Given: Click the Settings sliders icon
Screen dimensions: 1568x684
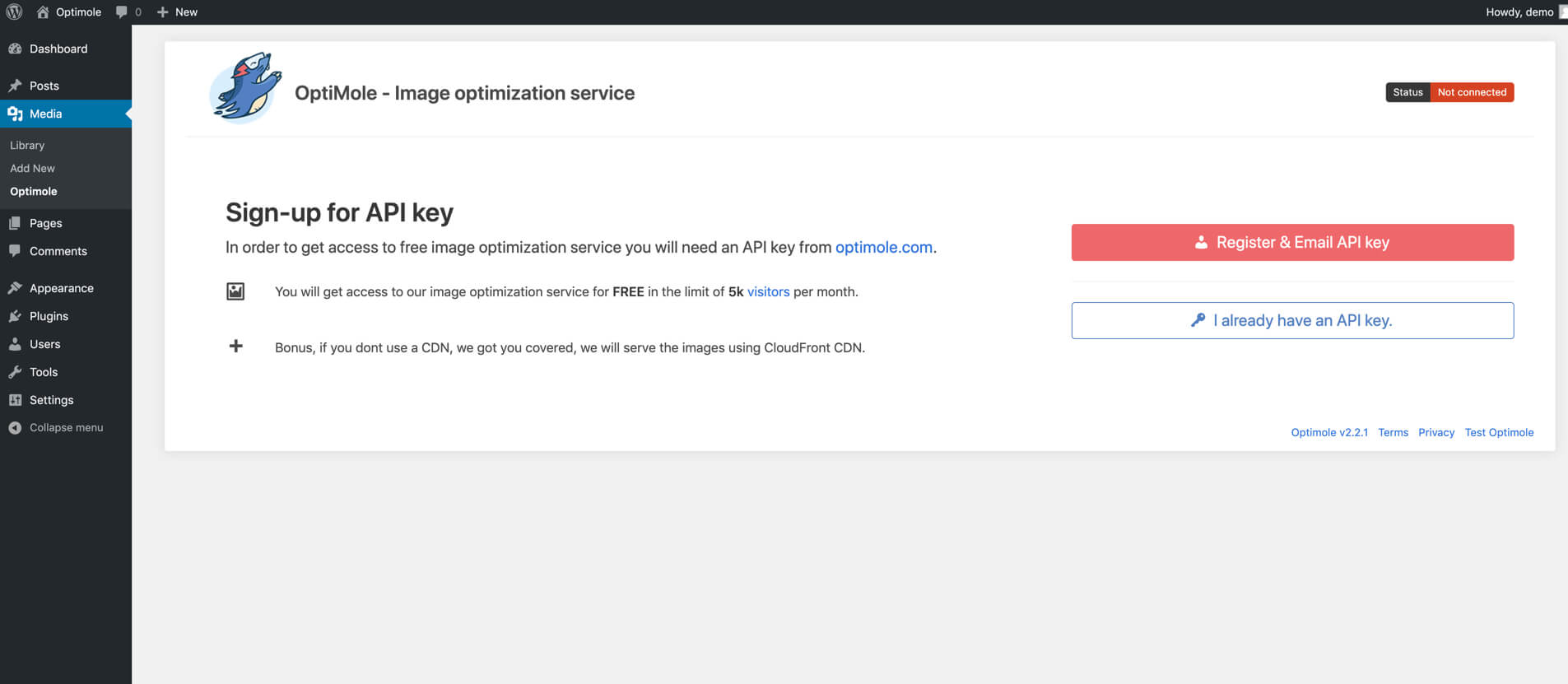Looking at the screenshot, I should coord(15,400).
